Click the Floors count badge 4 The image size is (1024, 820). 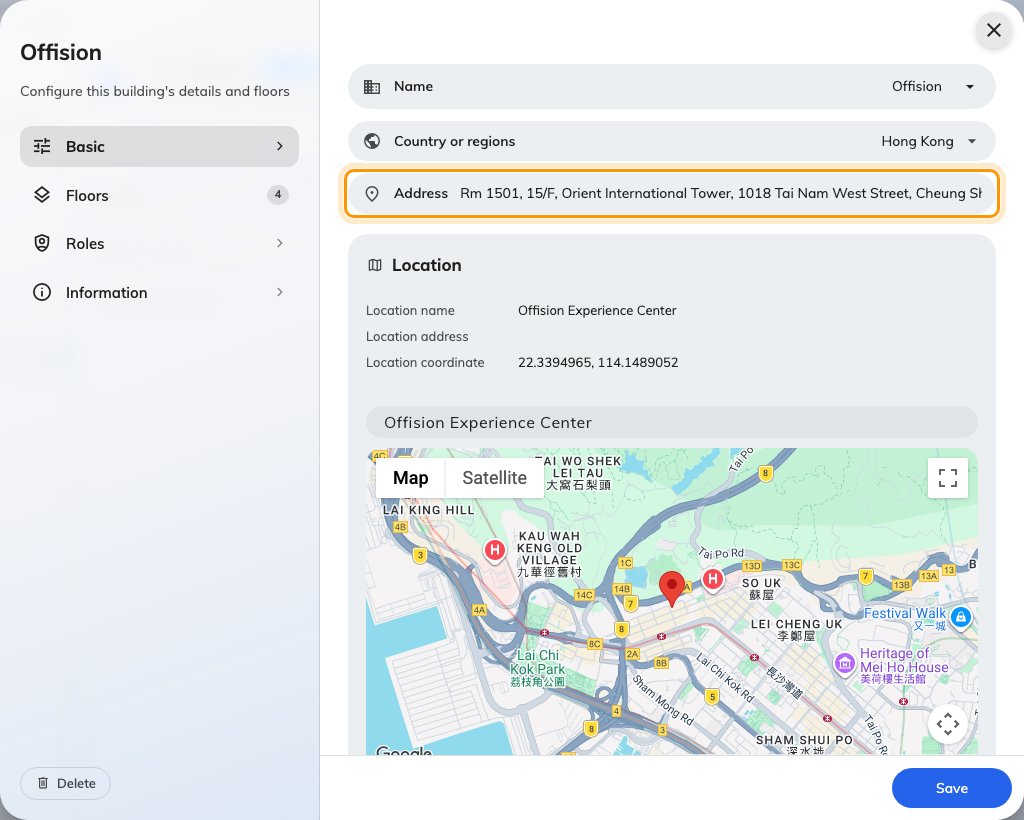click(x=278, y=195)
